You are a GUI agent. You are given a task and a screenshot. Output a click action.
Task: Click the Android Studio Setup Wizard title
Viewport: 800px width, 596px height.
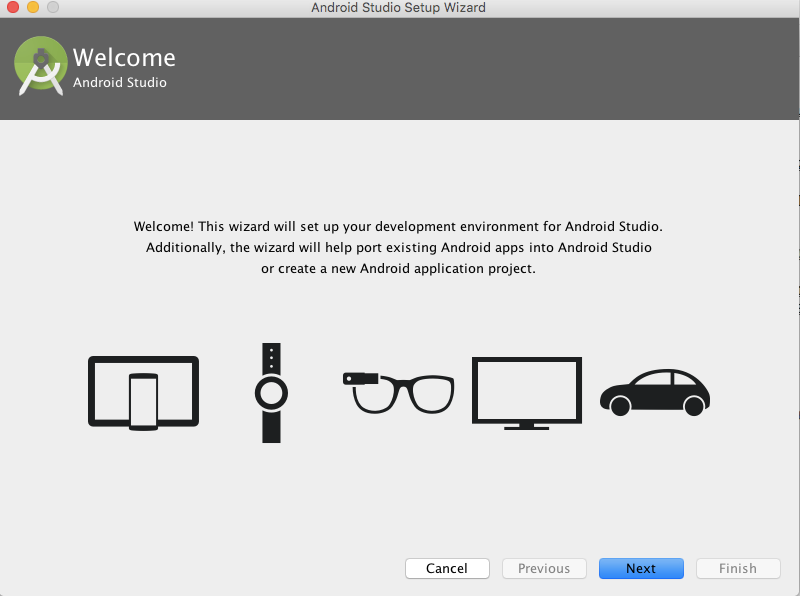[x=399, y=8]
